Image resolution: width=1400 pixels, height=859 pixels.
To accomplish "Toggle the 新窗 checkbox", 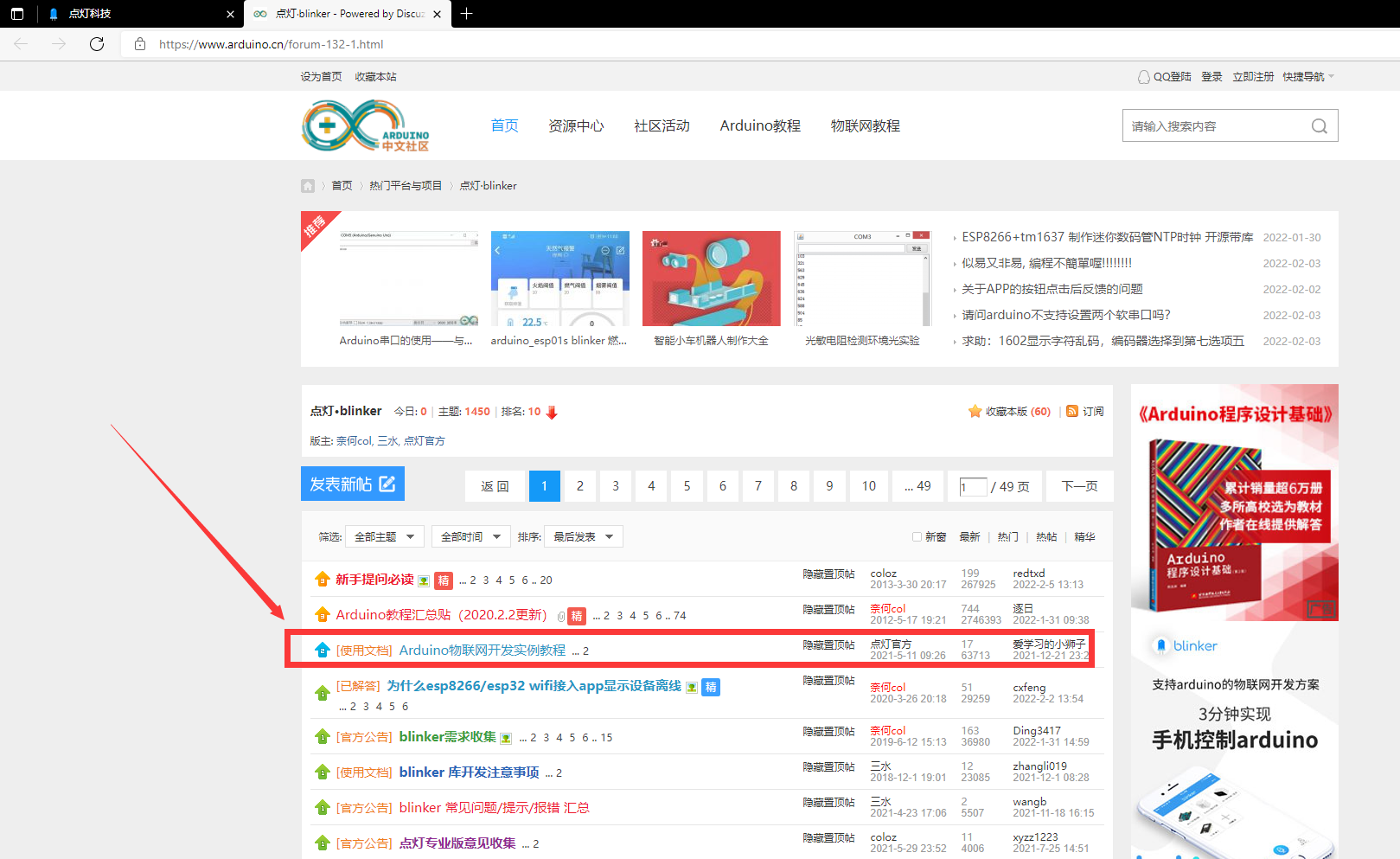I will 917,537.
